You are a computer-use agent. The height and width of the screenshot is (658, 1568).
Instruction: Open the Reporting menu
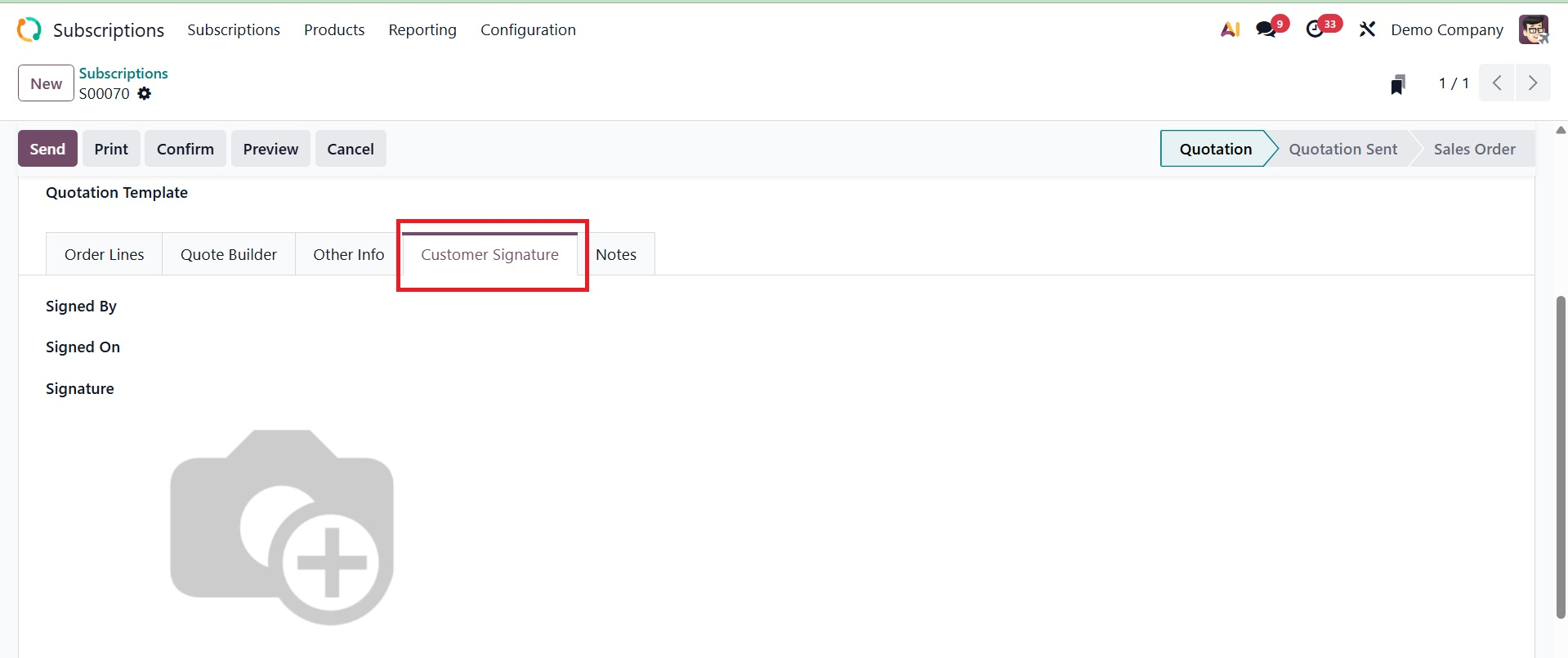(x=422, y=29)
